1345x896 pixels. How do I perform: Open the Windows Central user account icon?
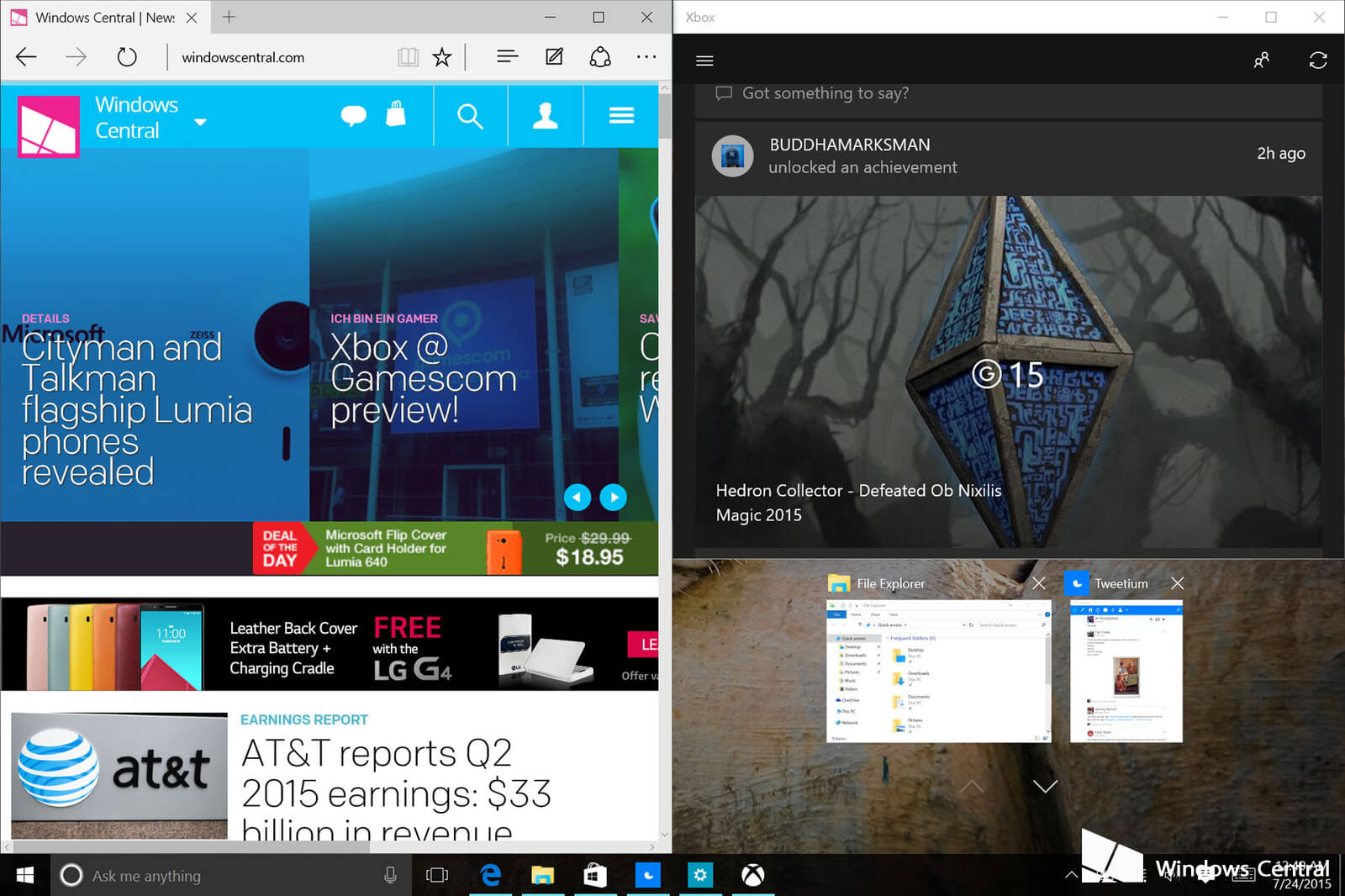546,116
